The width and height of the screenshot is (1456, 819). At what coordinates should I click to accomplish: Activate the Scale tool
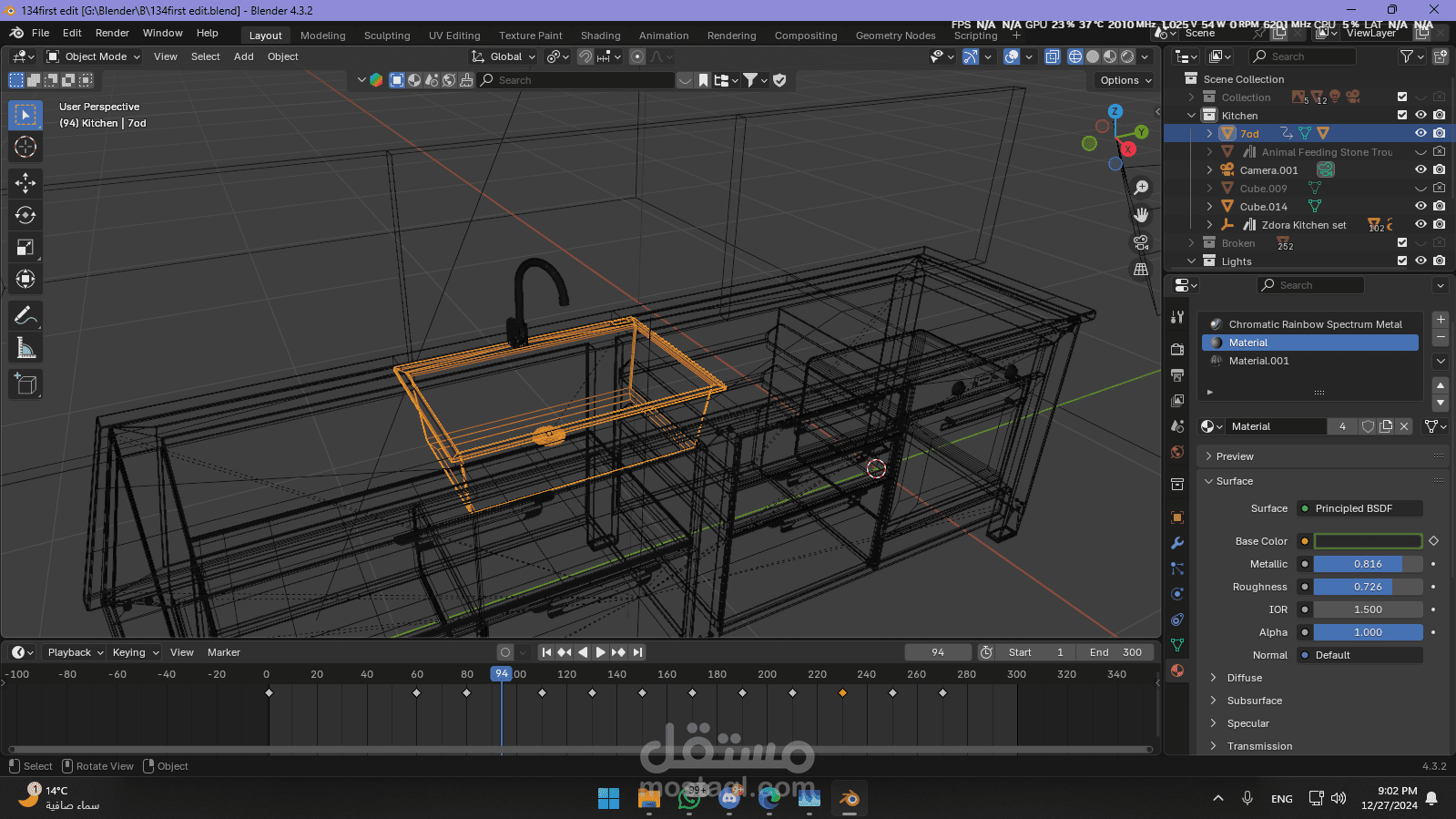click(25, 247)
